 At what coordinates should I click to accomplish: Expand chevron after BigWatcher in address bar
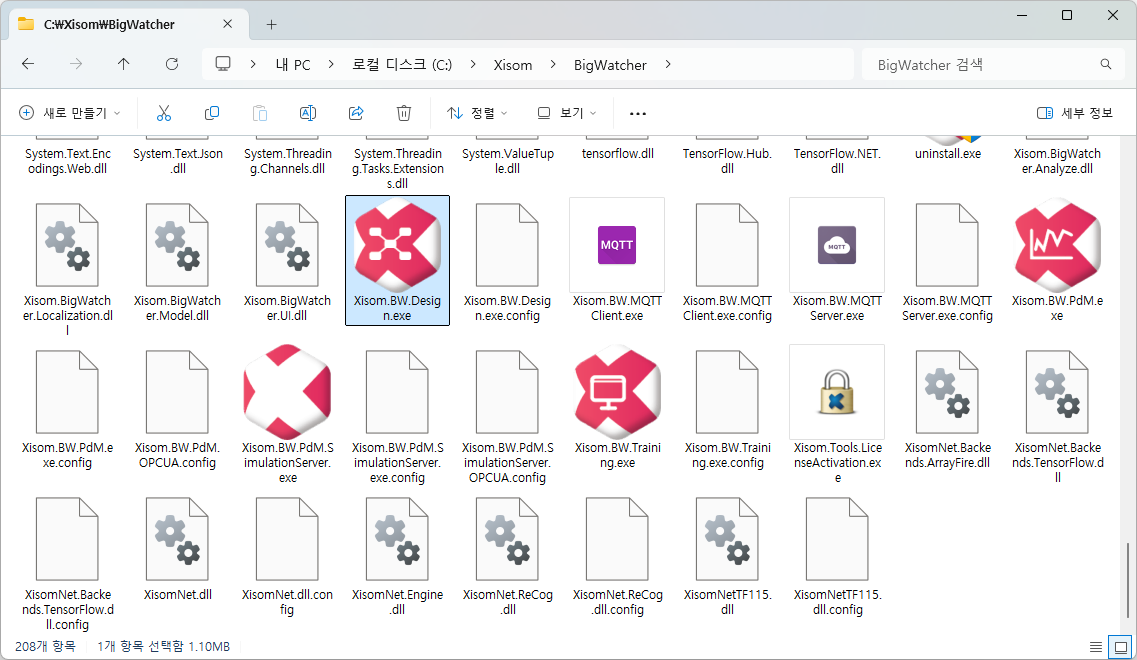[668, 65]
